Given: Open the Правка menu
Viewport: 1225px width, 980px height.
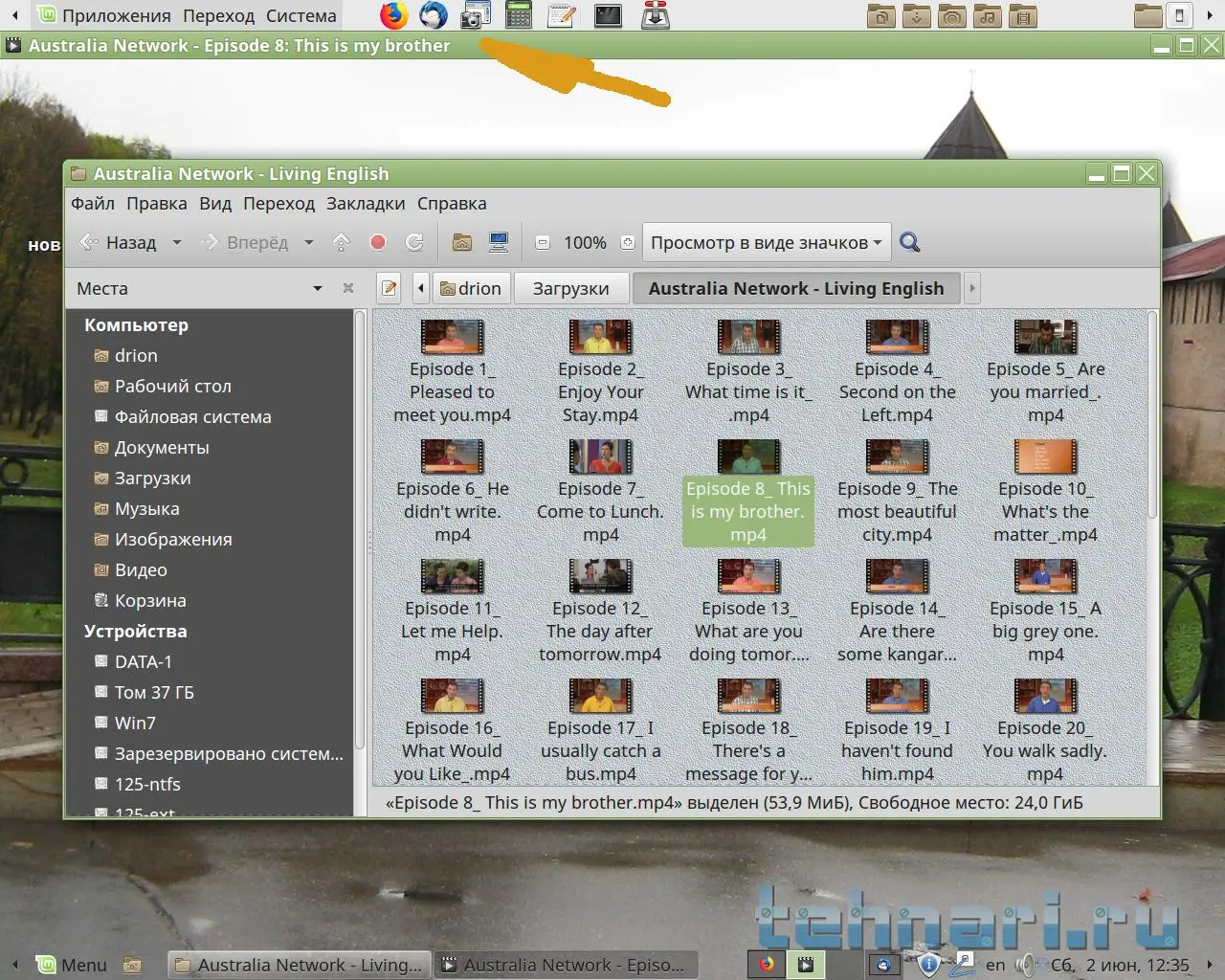Looking at the screenshot, I should [x=157, y=203].
